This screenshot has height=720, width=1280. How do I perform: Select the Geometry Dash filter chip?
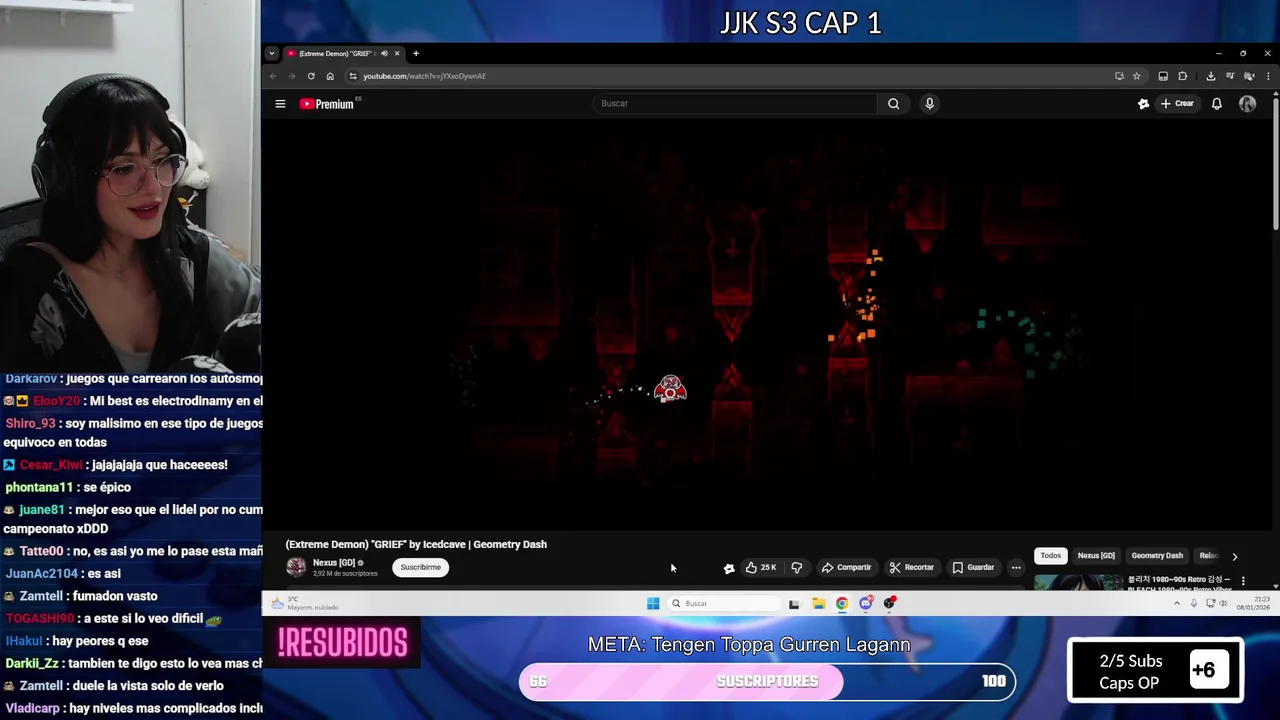coord(1157,556)
